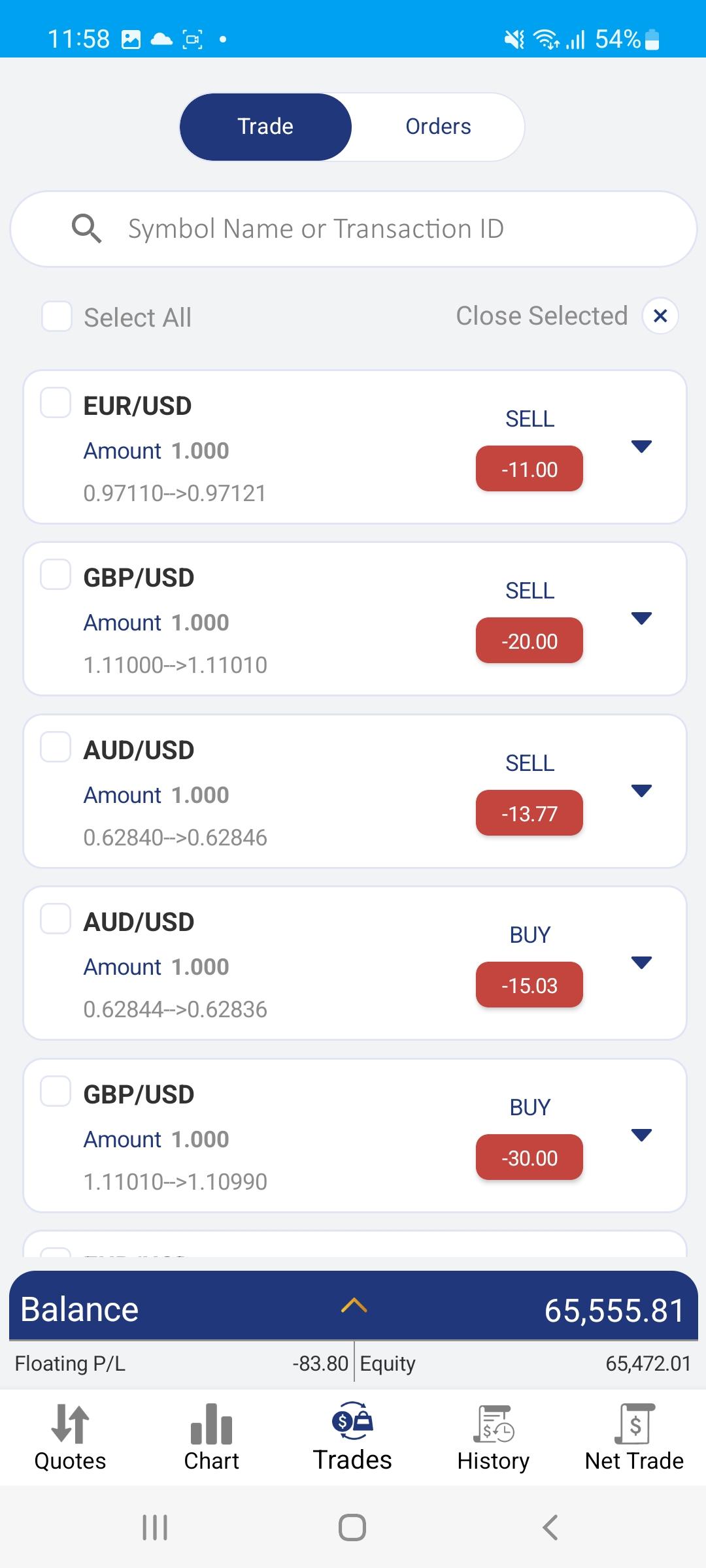
Task: Expand the EUR/USD sell trade details
Action: [x=642, y=447]
